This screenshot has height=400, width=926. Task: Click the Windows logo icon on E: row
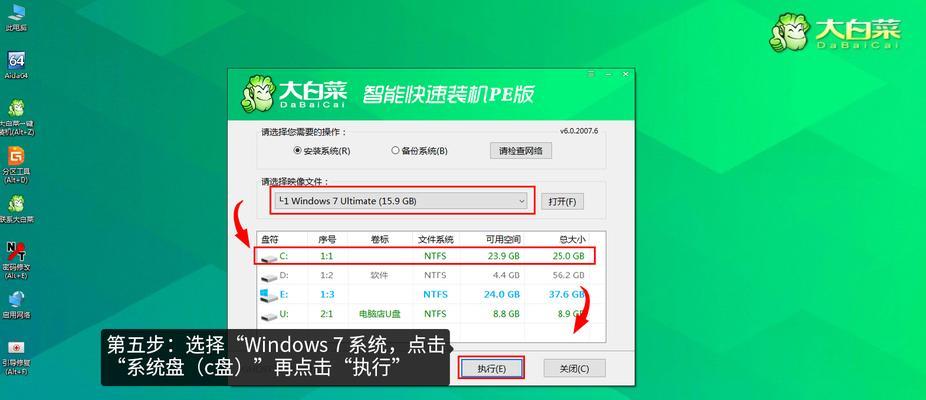(x=269, y=294)
